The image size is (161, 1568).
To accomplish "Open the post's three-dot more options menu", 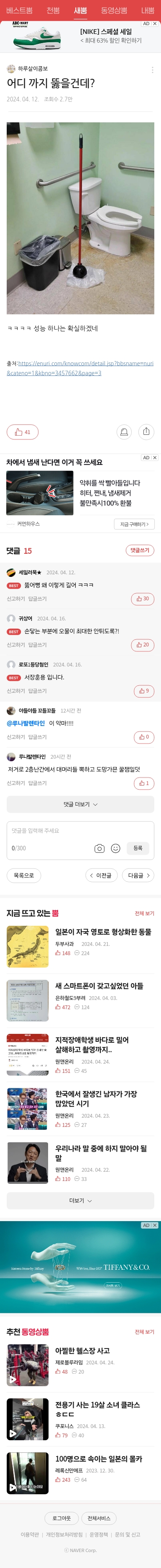I will [152, 70].
